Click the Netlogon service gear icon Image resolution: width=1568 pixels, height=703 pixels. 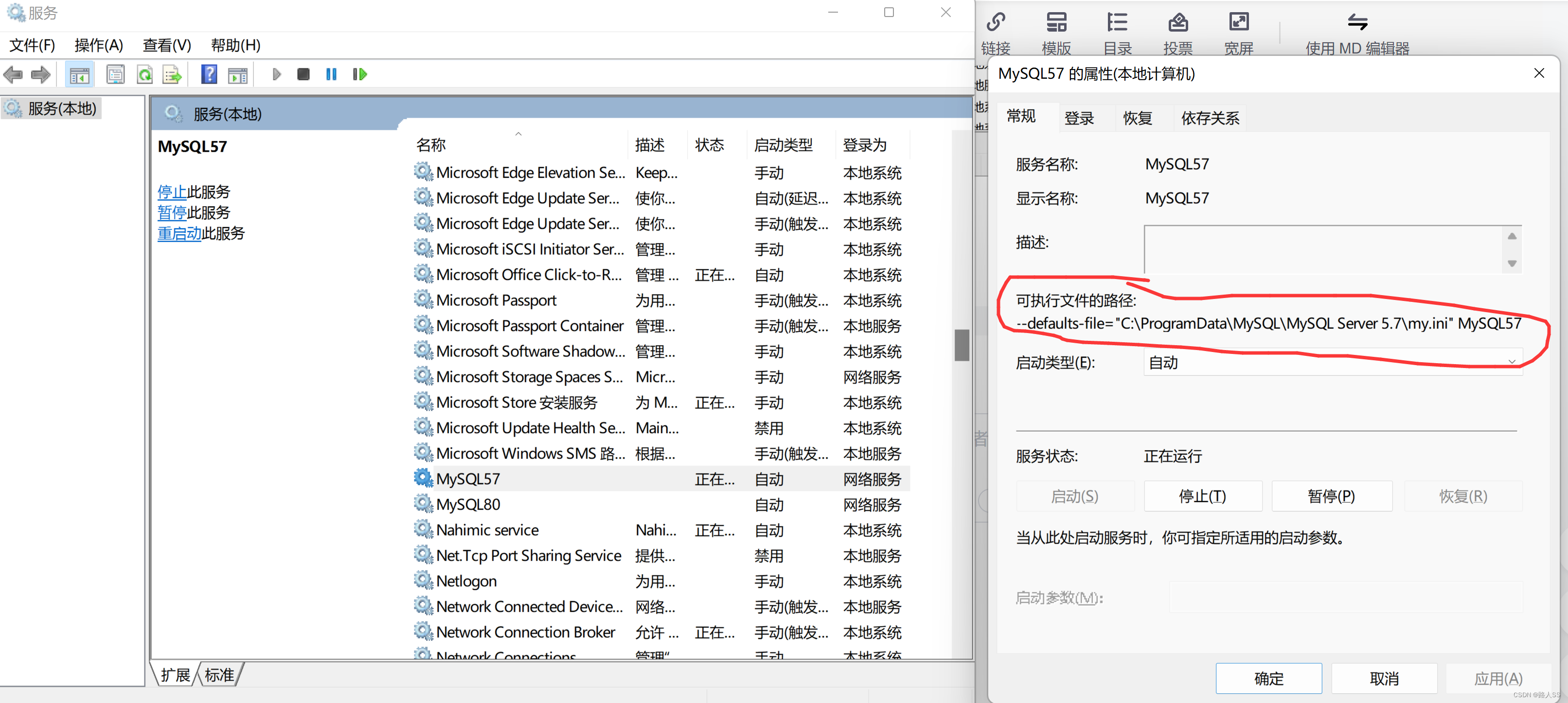pyautogui.click(x=423, y=580)
